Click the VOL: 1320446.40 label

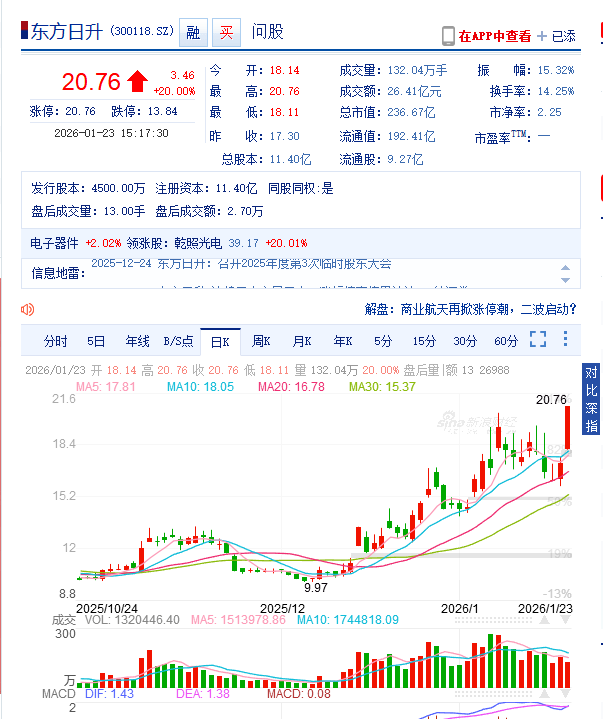132,620
